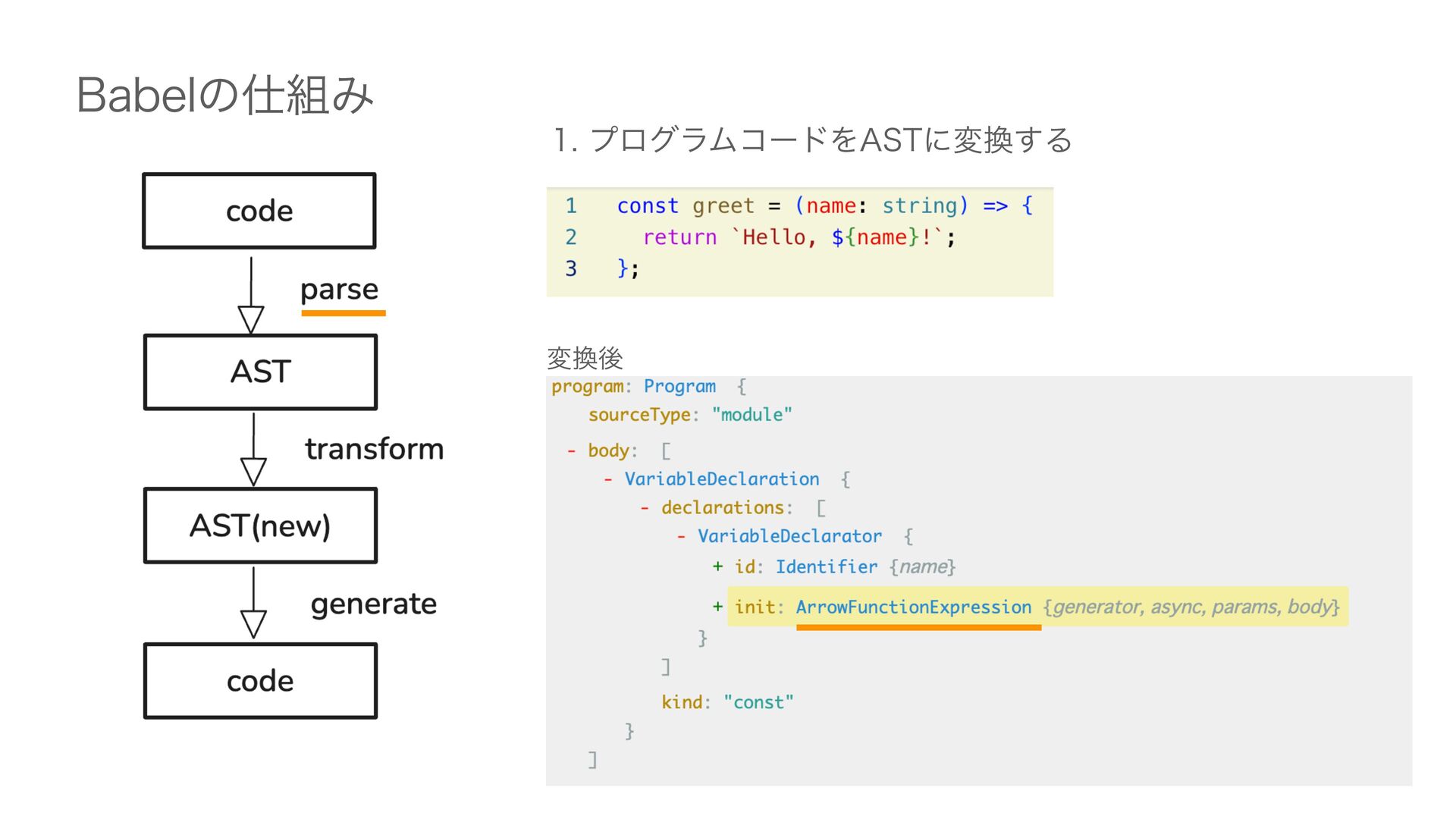Click the program: Program tree row
The image size is (1456, 819).
(648, 387)
